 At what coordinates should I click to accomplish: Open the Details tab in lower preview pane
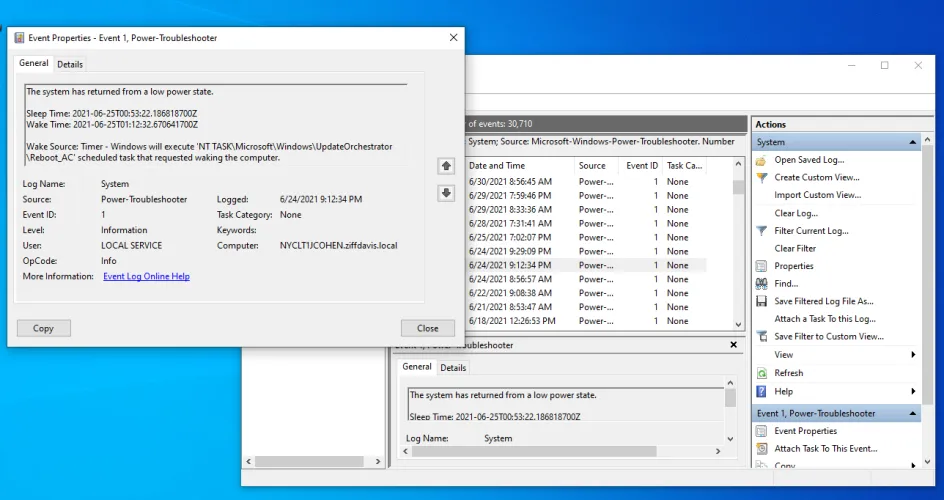(453, 368)
